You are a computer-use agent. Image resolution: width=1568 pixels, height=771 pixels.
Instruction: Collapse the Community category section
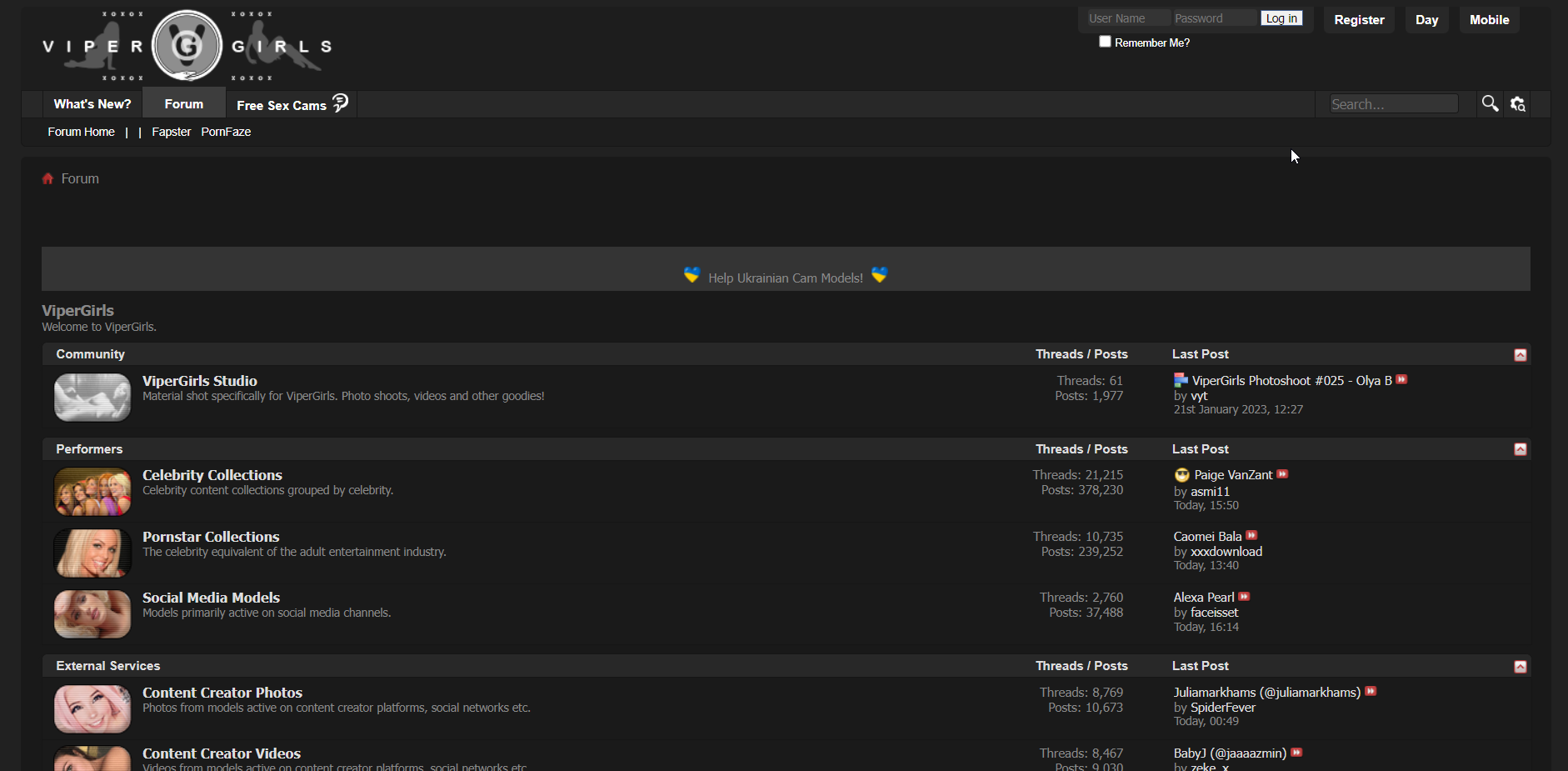[1520, 355]
